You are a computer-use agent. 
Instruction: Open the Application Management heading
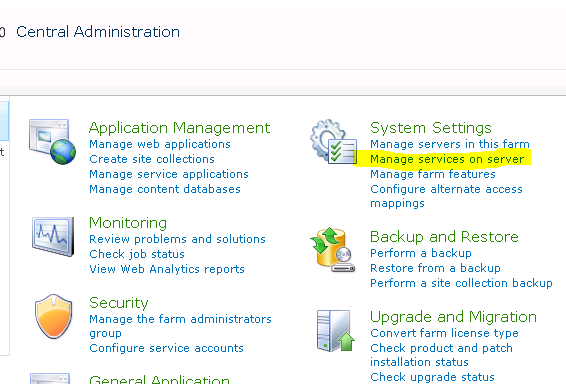click(x=179, y=128)
